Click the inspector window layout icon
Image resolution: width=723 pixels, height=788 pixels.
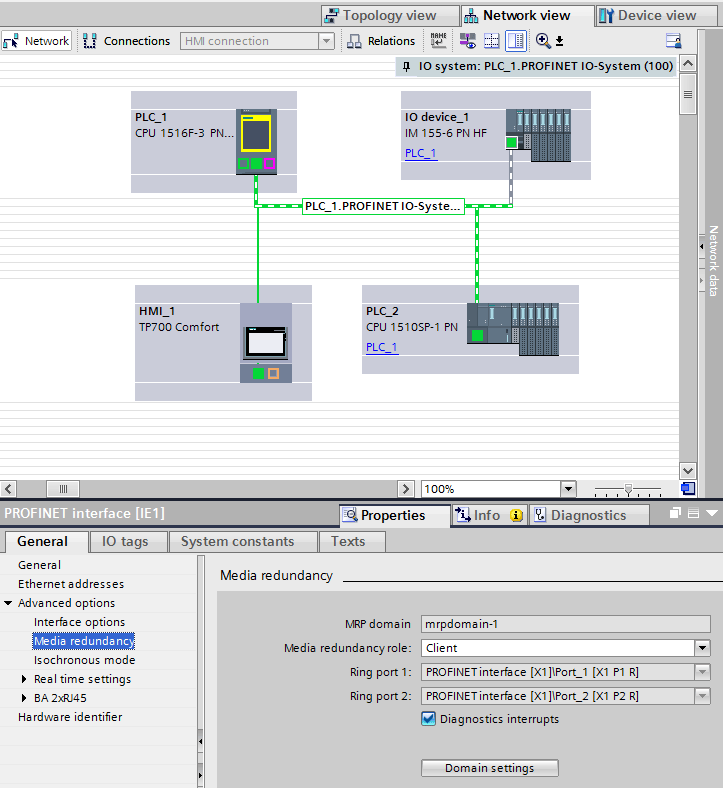click(693, 513)
